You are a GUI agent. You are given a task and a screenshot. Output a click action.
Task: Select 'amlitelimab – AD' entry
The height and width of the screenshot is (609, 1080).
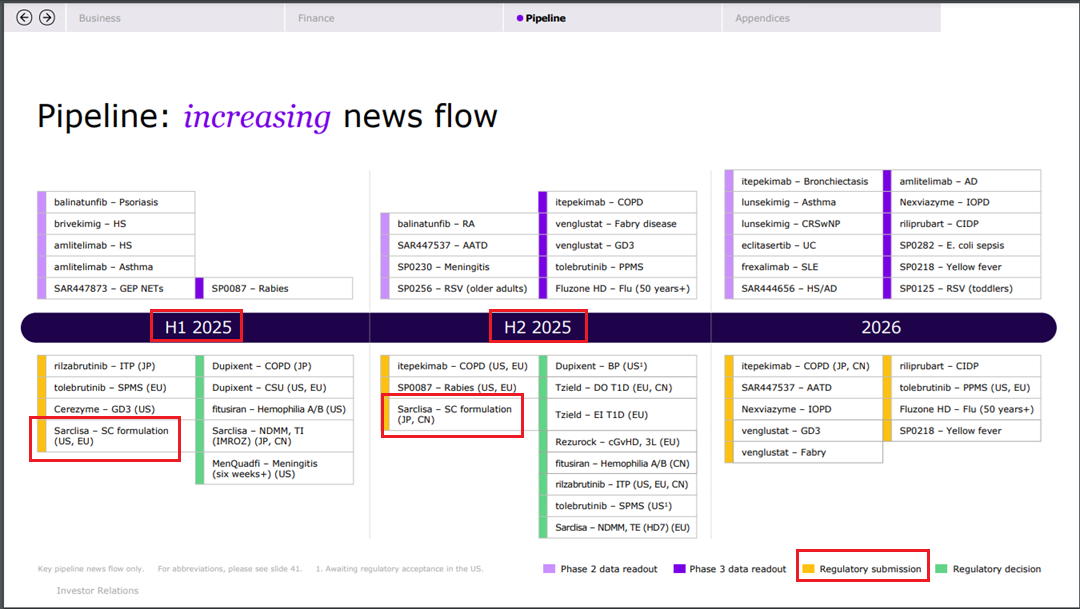[x=962, y=181]
